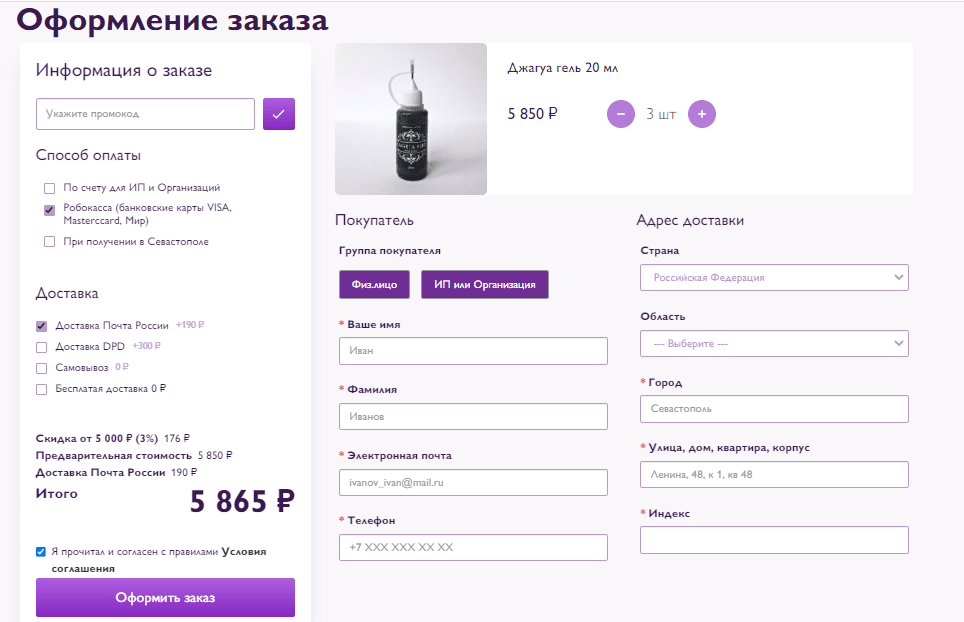The width and height of the screenshot is (964, 622).
Task: Click the Индекс postal code field
Action: pyautogui.click(x=774, y=540)
